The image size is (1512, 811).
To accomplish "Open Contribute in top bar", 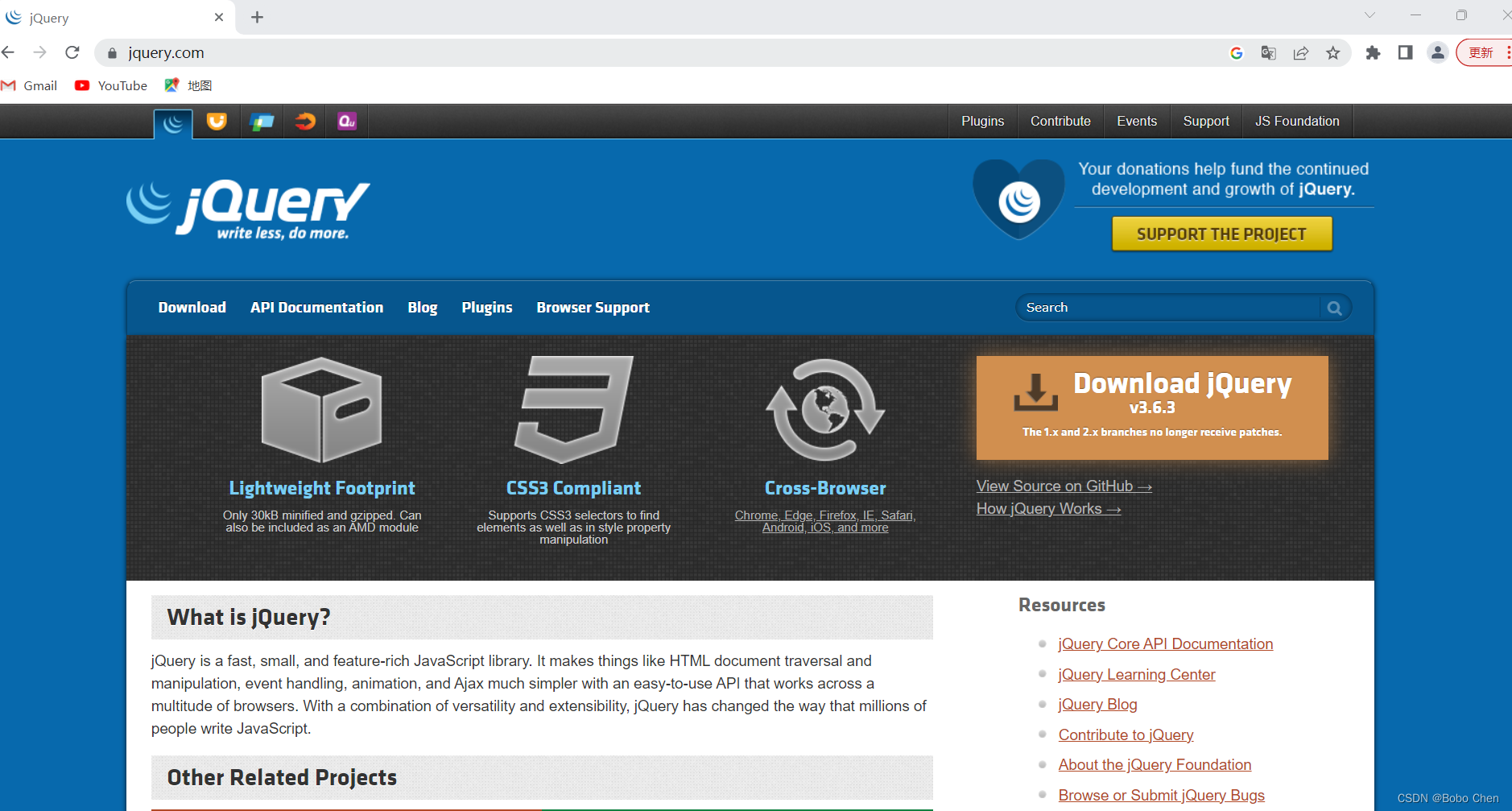I will pyautogui.click(x=1060, y=122).
